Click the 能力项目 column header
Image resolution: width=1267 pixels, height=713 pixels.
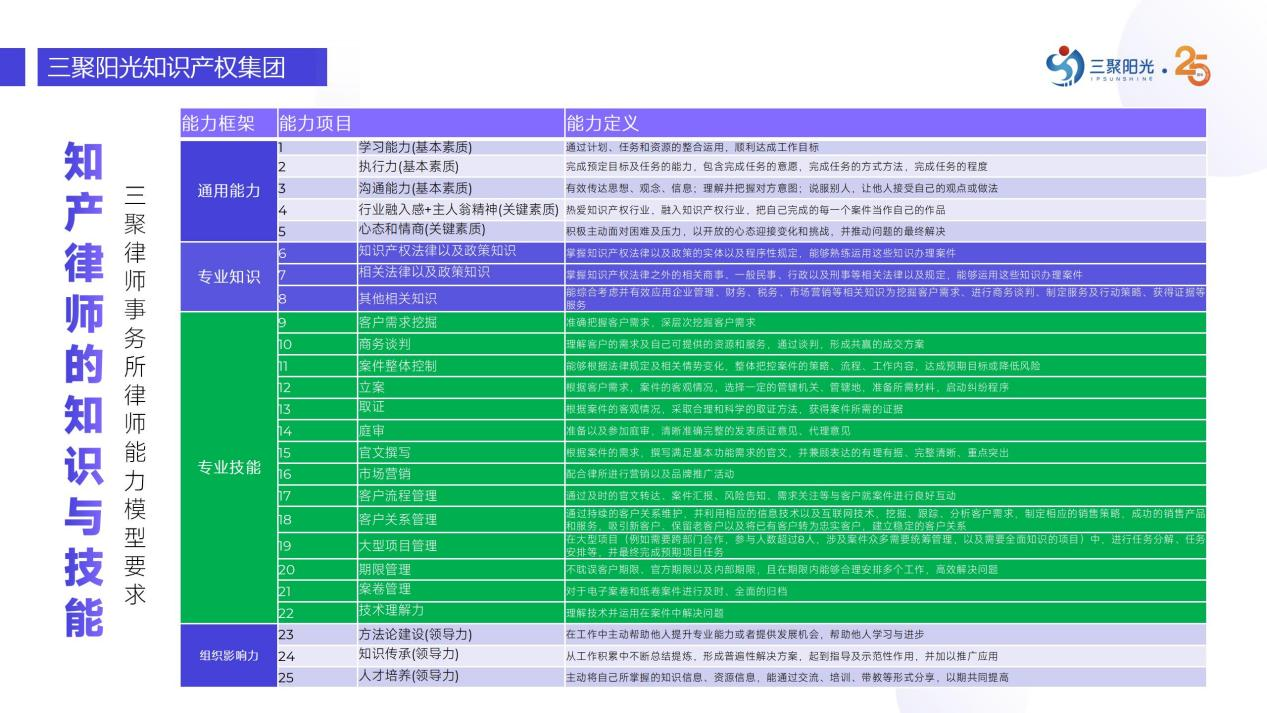pyautogui.click(x=420, y=124)
